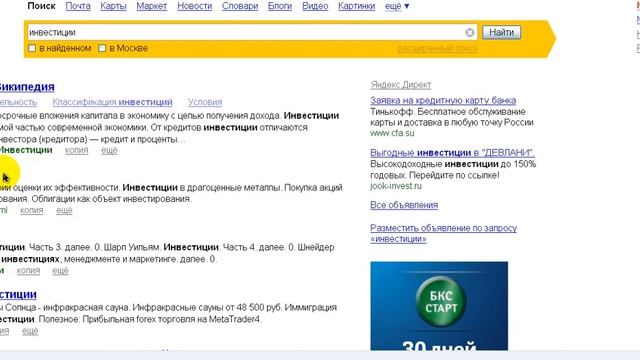Visit the www.cfa.su ad address
The height and width of the screenshot is (360, 640).
point(392,133)
